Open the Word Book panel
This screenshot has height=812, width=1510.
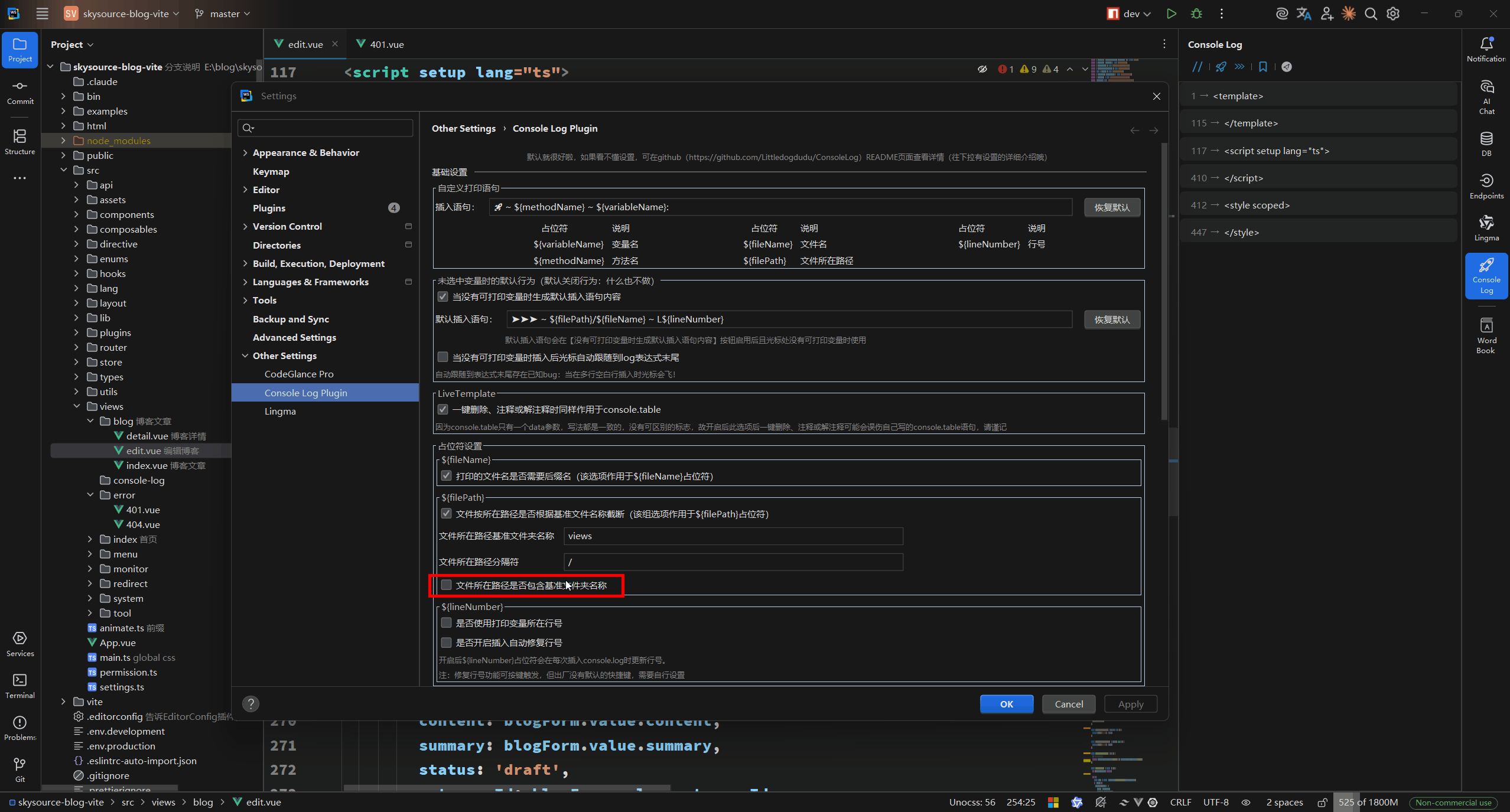tap(1486, 335)
